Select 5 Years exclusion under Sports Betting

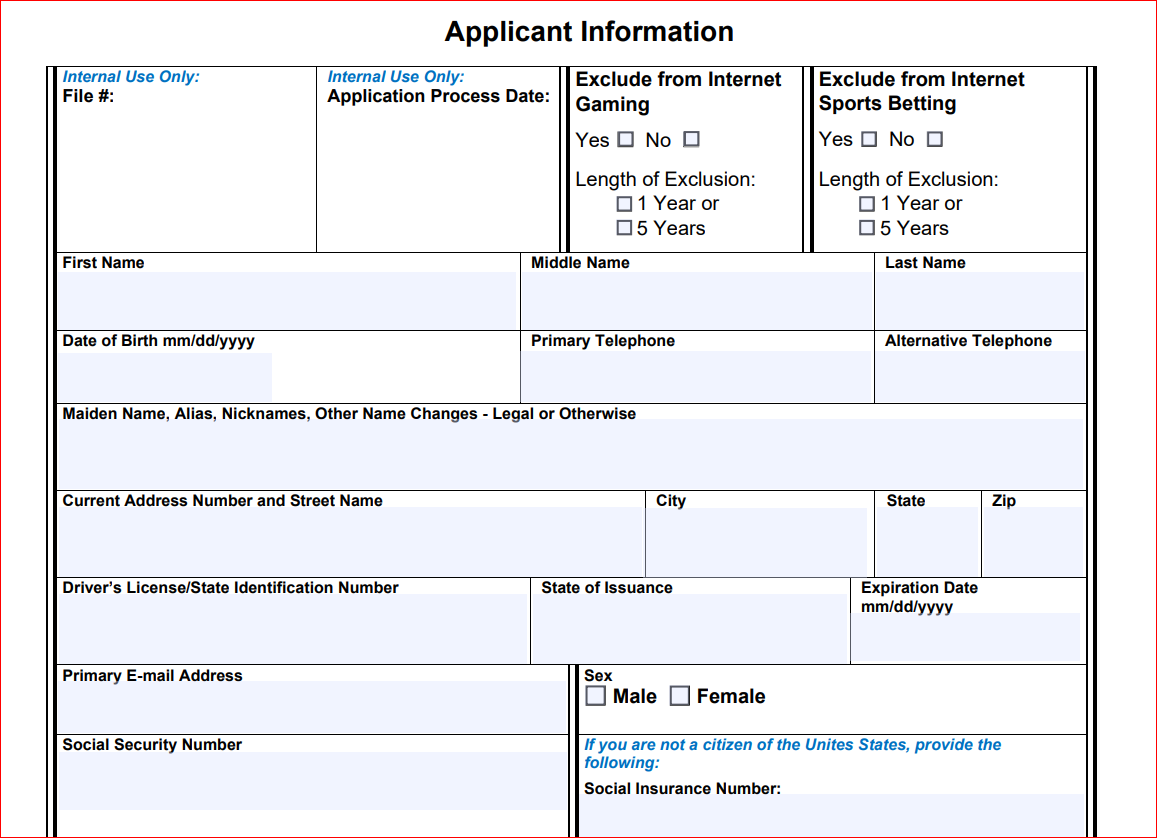(x=866, y=227)
